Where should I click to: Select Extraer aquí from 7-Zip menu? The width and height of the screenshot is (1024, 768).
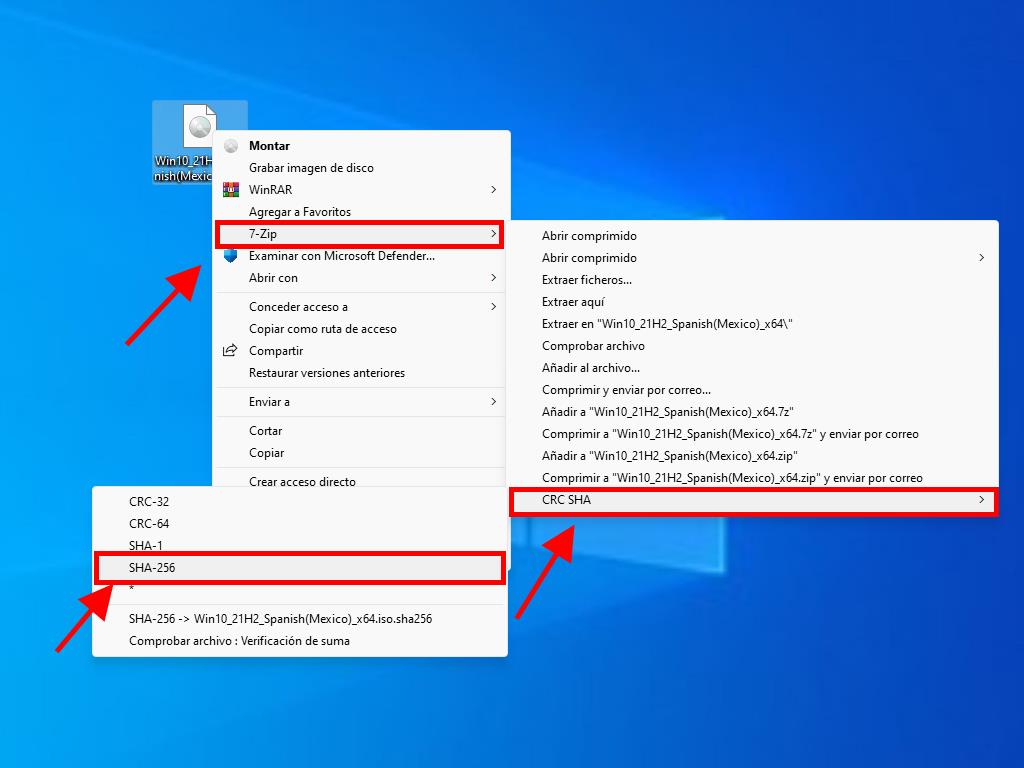pos(573,302)
